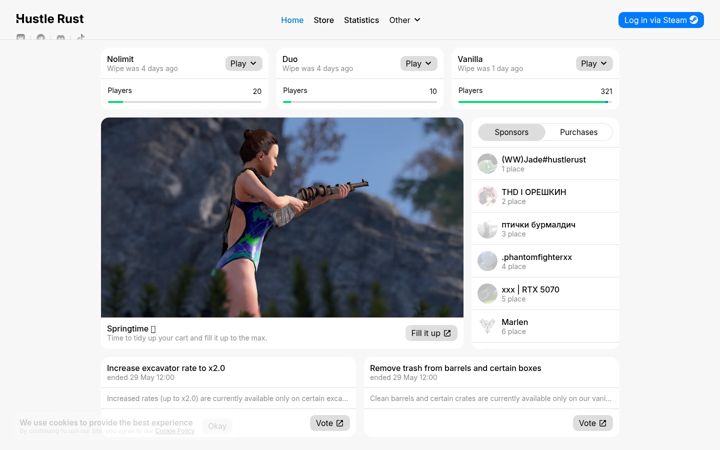Click the Vanilla players progress bar
This screenshot has height=450, width=720.
tap(535, 102)
